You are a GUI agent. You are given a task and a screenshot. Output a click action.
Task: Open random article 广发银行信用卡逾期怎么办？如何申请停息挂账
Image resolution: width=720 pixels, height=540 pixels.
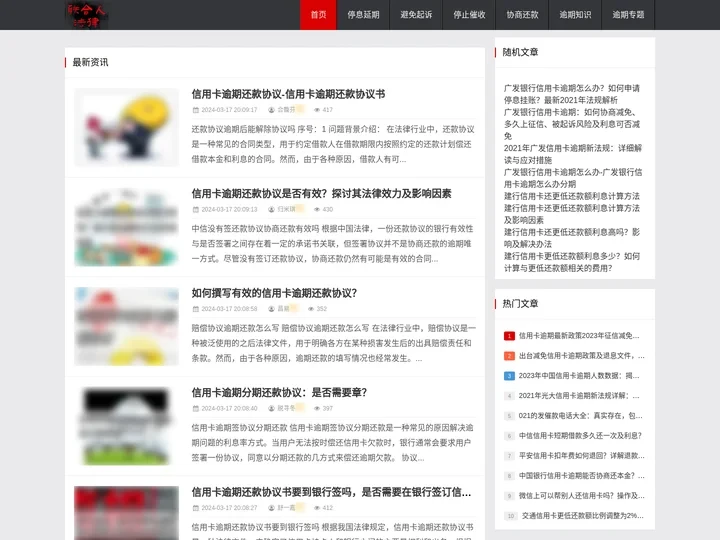tap(572, 94)
